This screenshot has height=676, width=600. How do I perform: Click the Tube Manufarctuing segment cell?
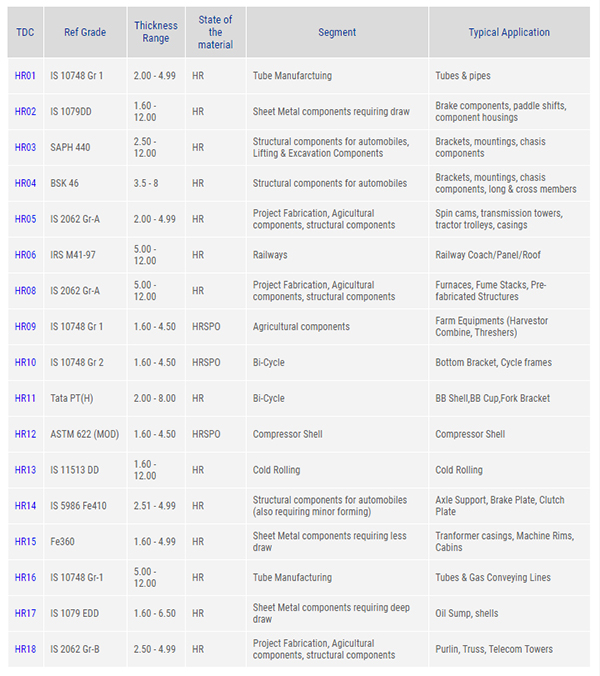click(337, 76)
